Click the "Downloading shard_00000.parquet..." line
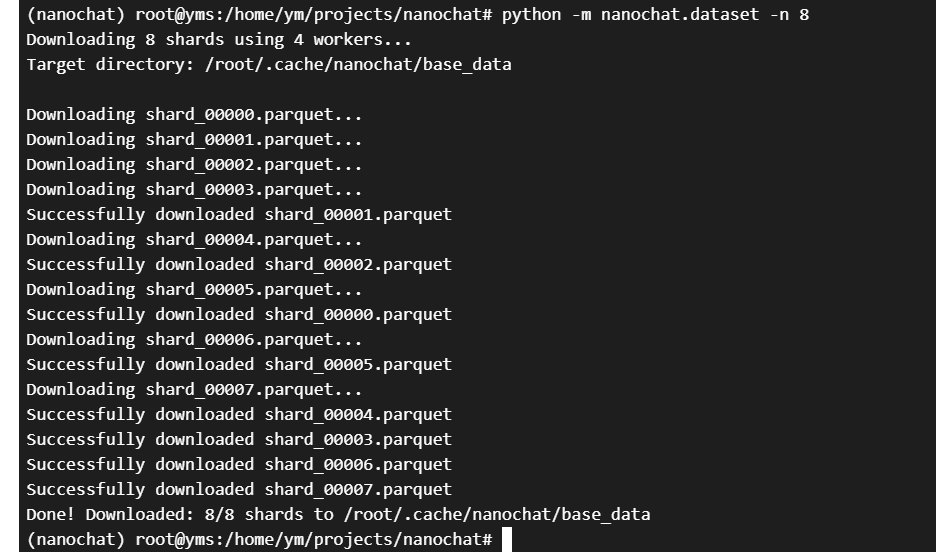Screen dimensions: 936x552 pyautogui.click(x=194, y=115)
